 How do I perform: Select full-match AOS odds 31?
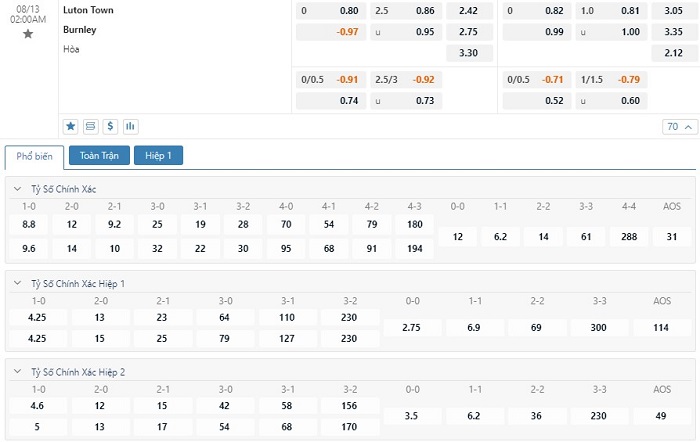pyautogui.click(x=672, y=236)
